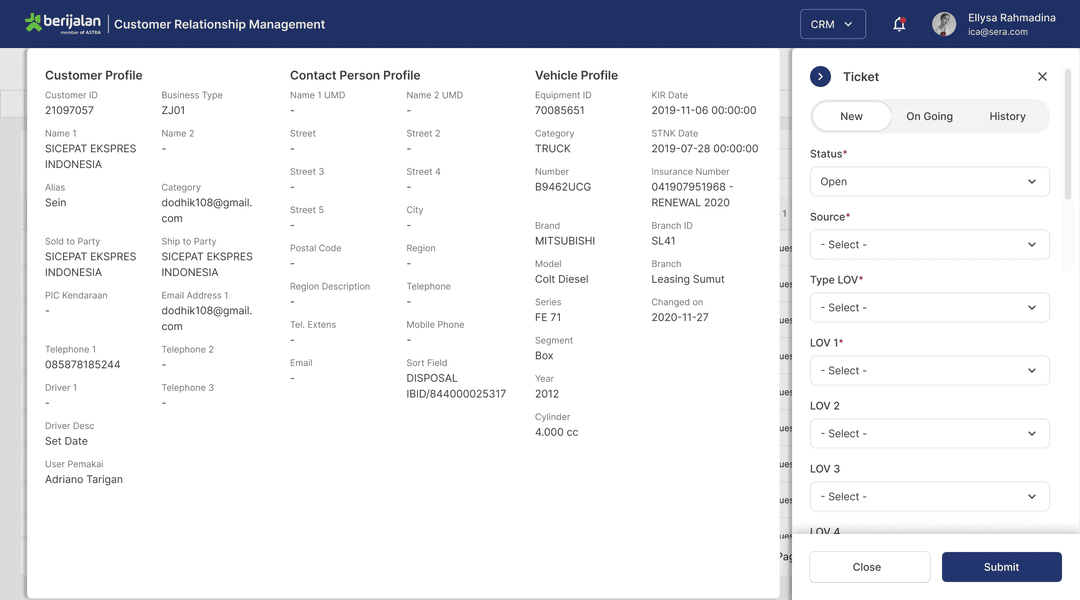Expand the Source dropdown

(x=929, y=245)
